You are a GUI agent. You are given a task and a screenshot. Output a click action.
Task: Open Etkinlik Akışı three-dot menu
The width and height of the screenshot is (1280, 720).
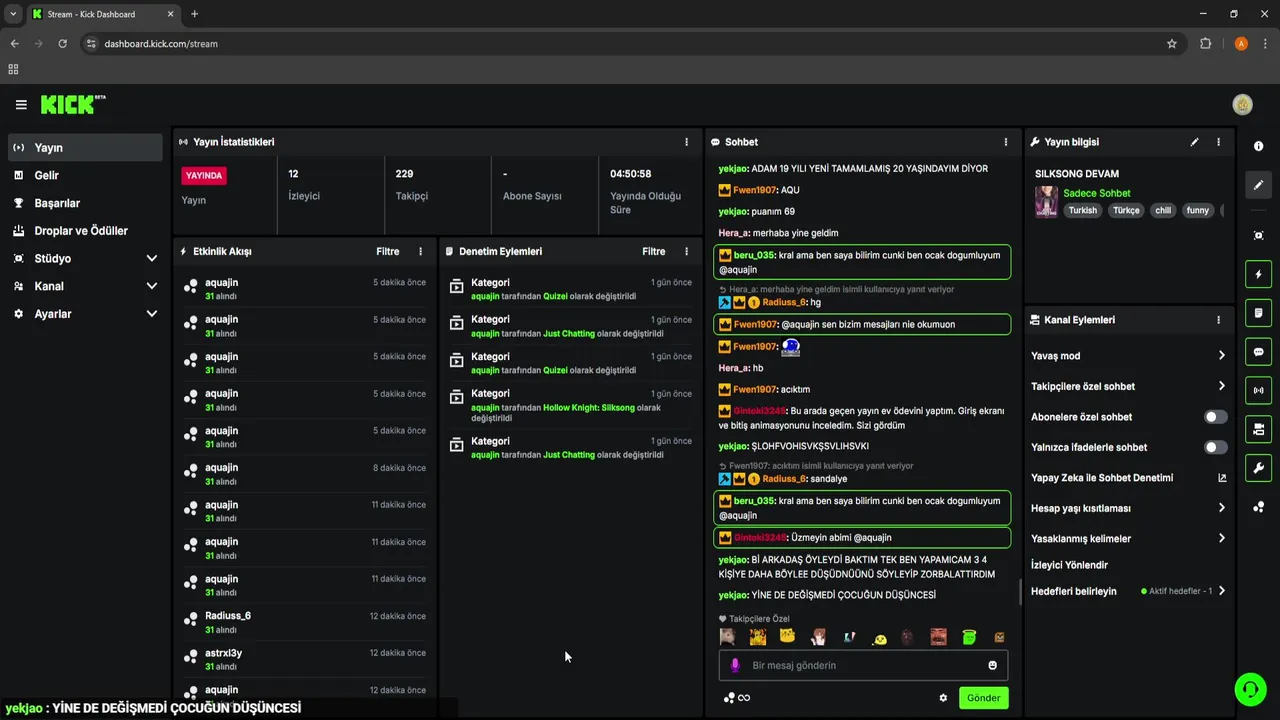click(x=420, y=252)
